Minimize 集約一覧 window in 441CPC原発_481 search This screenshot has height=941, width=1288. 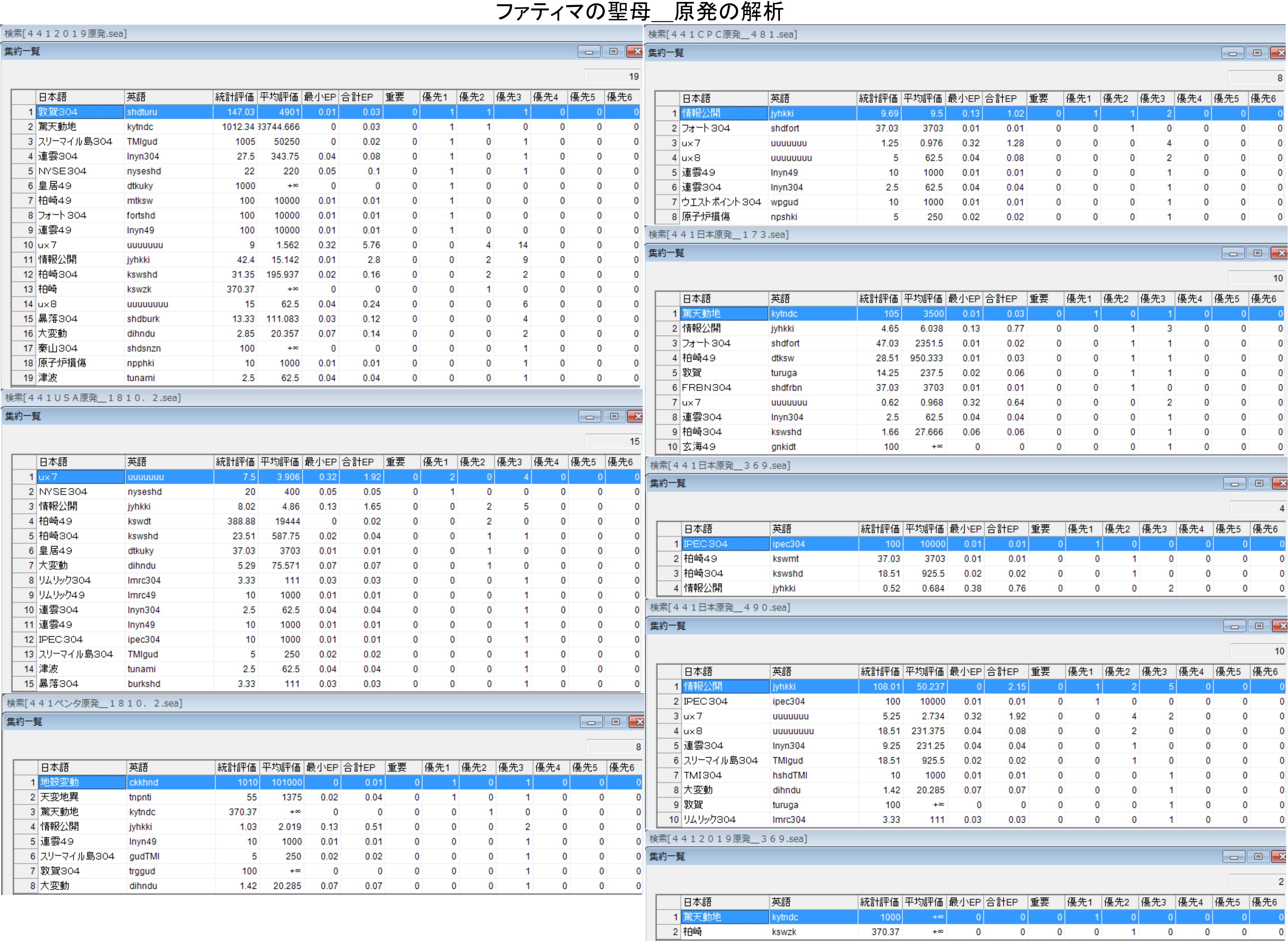[1232, 53]
